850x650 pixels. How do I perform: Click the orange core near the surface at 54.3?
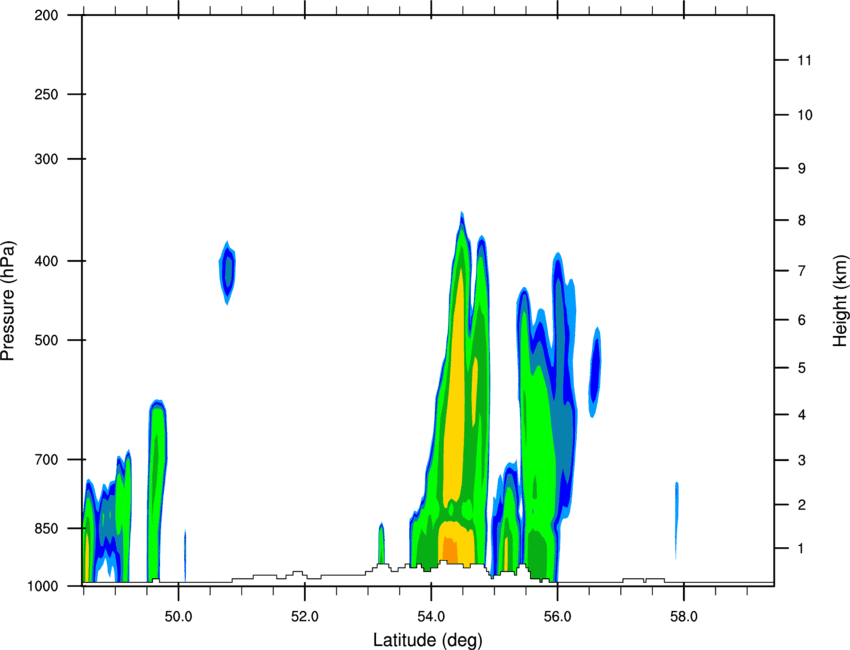click(449, 549)
